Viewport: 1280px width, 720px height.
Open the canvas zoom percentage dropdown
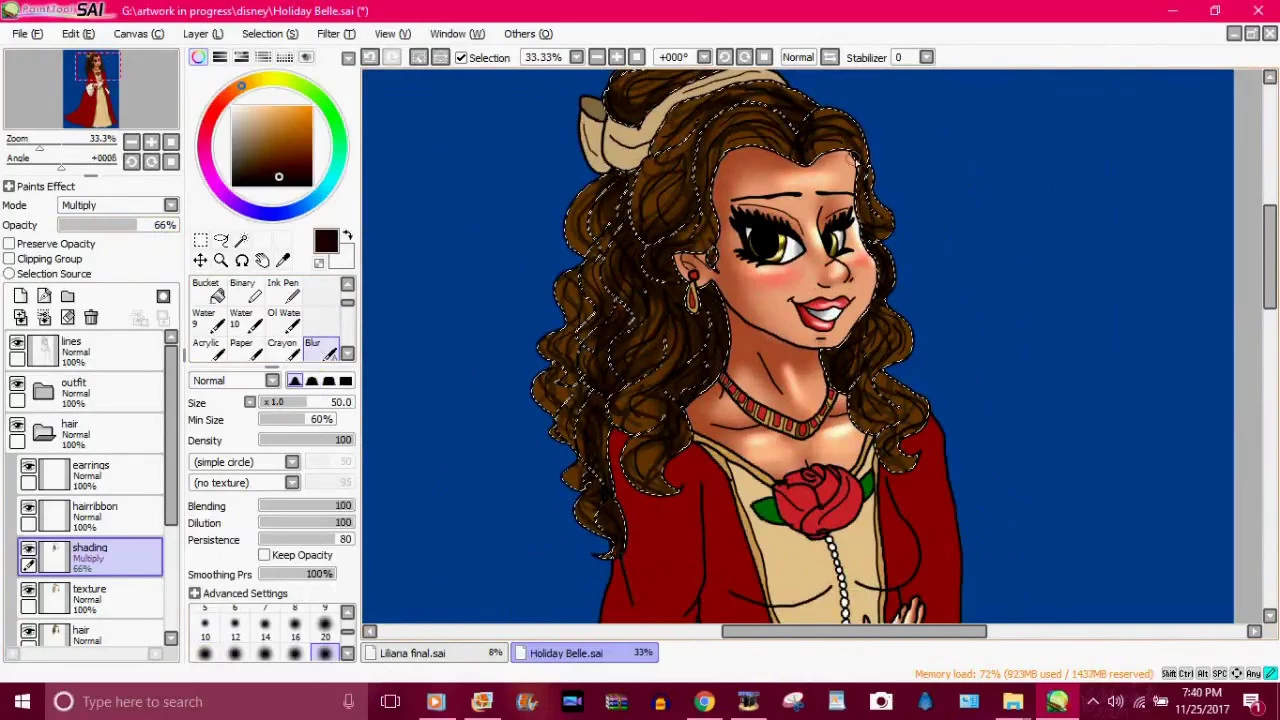tap(576, 57)
